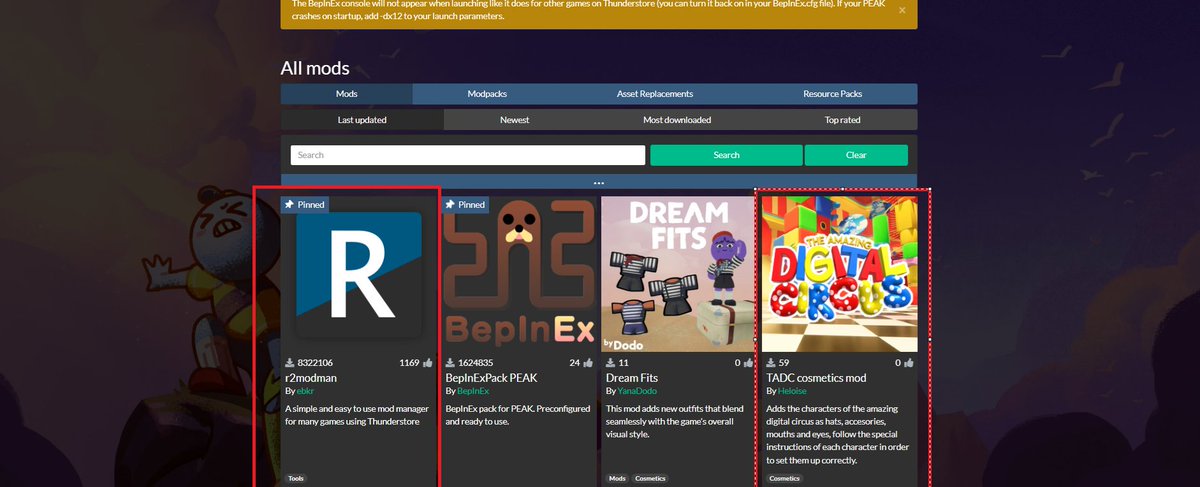Click the pin icon on r2modman card

[290, 204]
